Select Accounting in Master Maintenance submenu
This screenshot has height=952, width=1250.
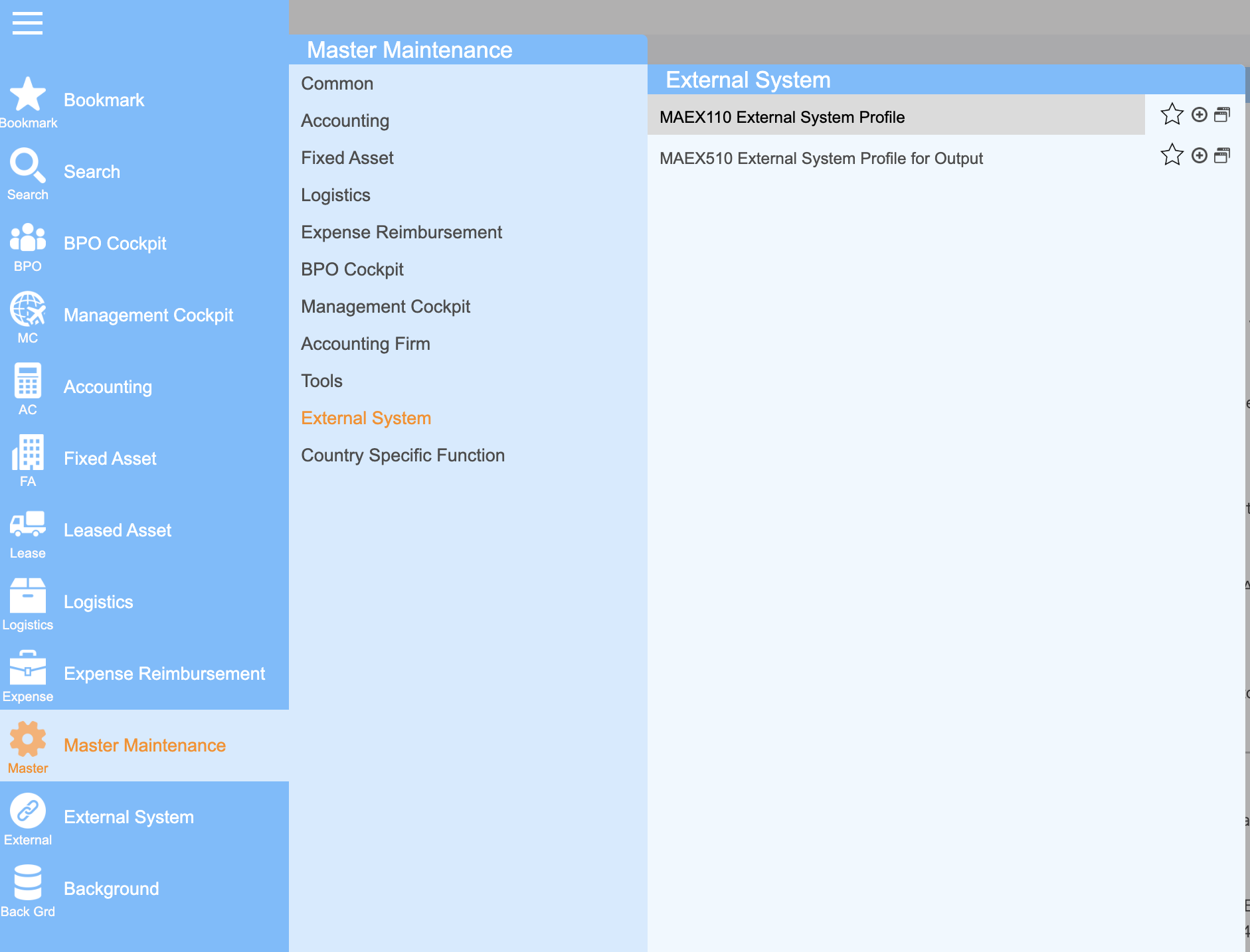pyautogui.click(x=345, y=121)
